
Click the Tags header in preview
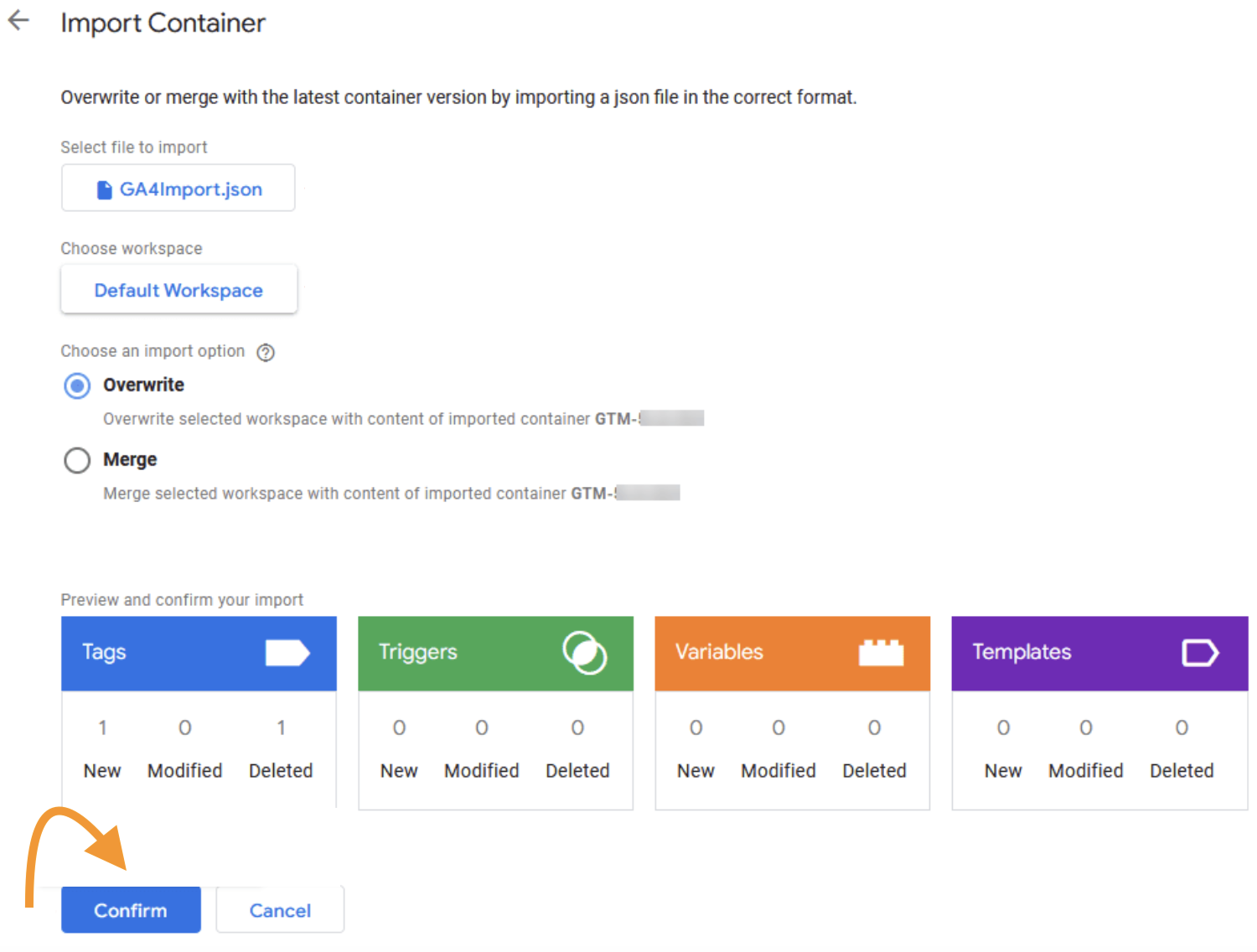coord(104,652)
